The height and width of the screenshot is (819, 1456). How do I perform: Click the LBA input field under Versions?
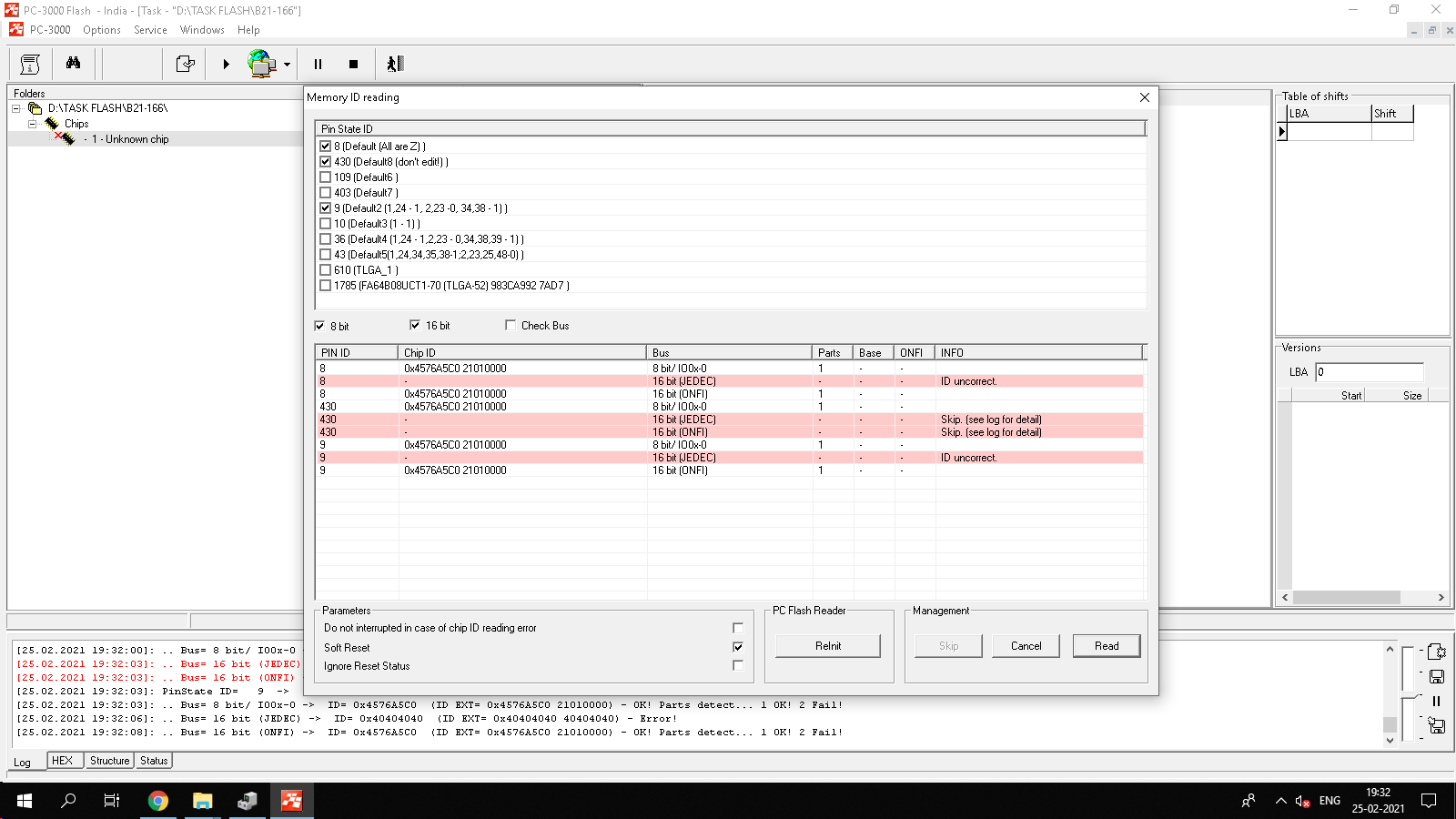click(1369, 372)
